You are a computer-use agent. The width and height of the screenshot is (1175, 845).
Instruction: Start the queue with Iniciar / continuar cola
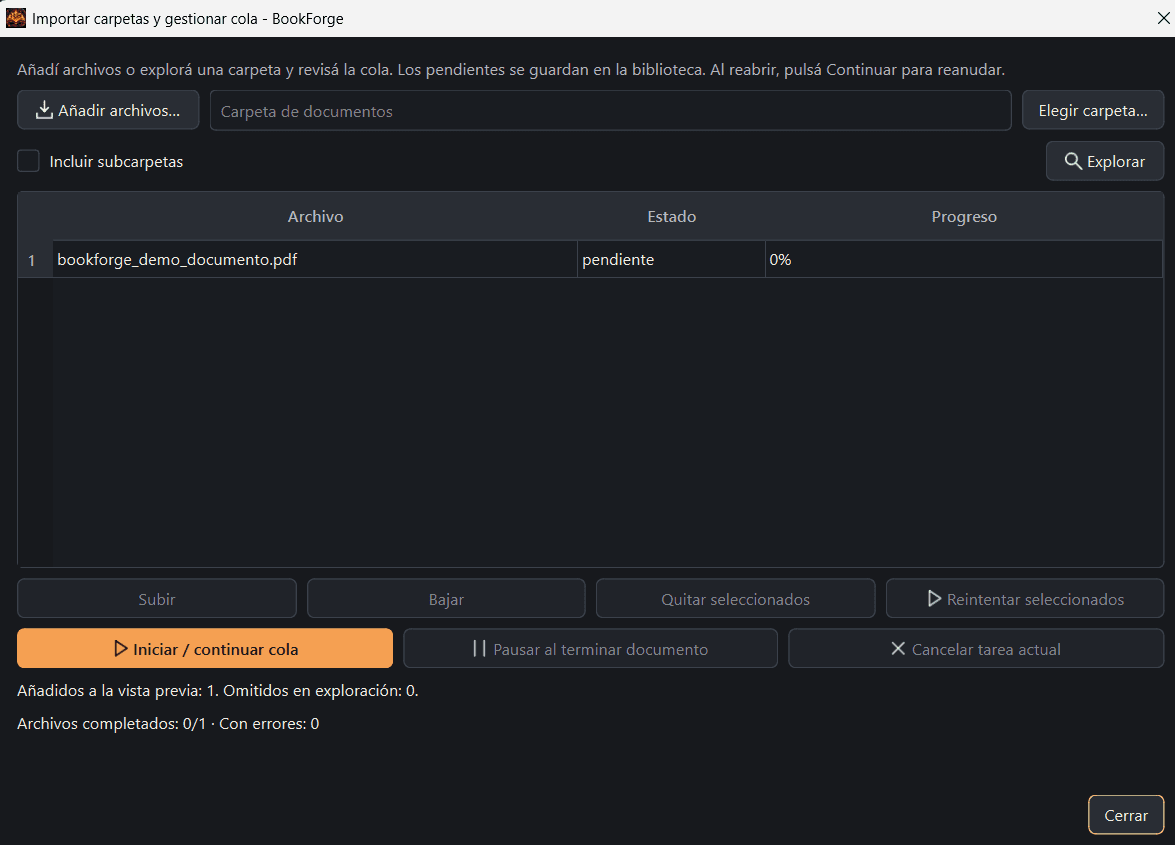click(x=205, y=648)
